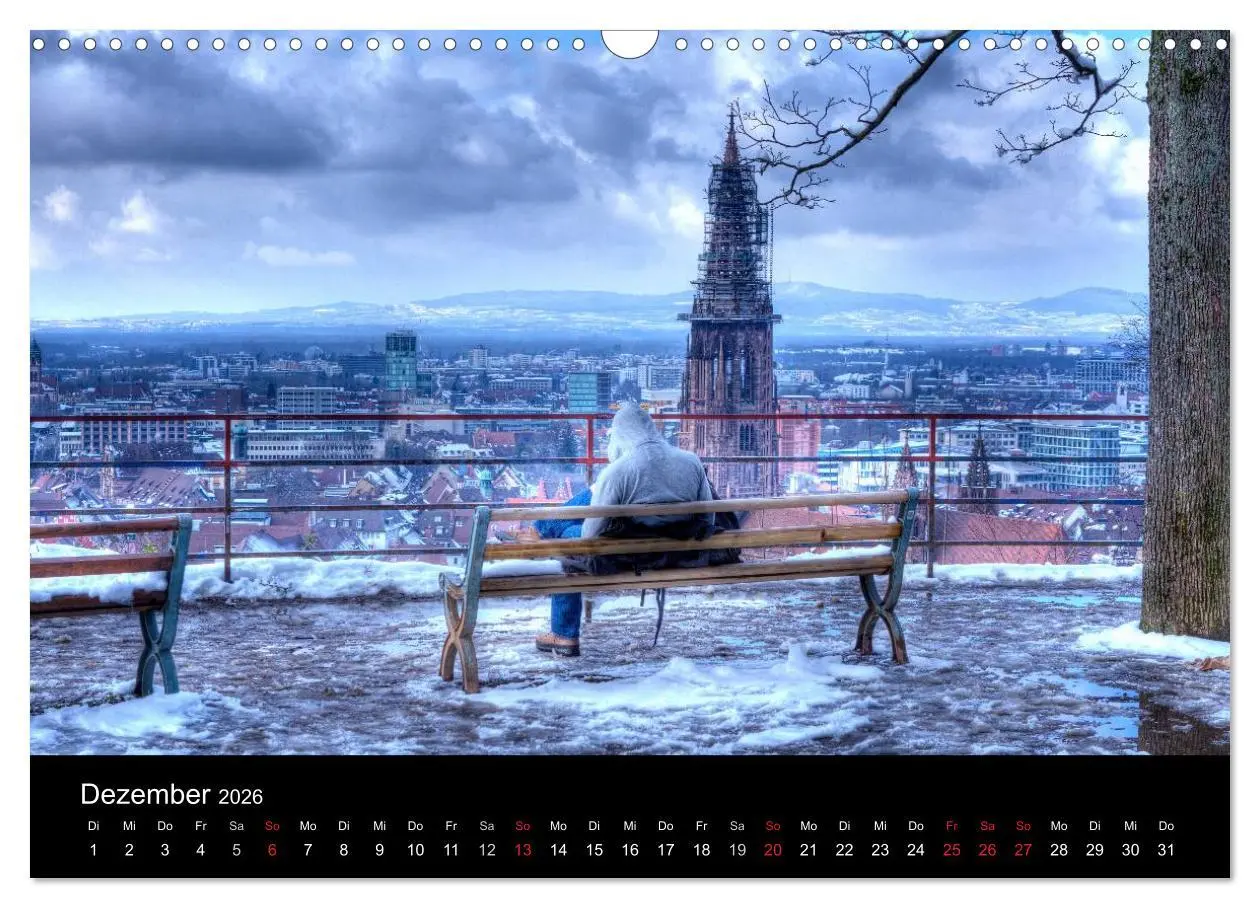1260x908 pixels.
Task: Choose date 23 in the calendar row
Action: point(880,850)
